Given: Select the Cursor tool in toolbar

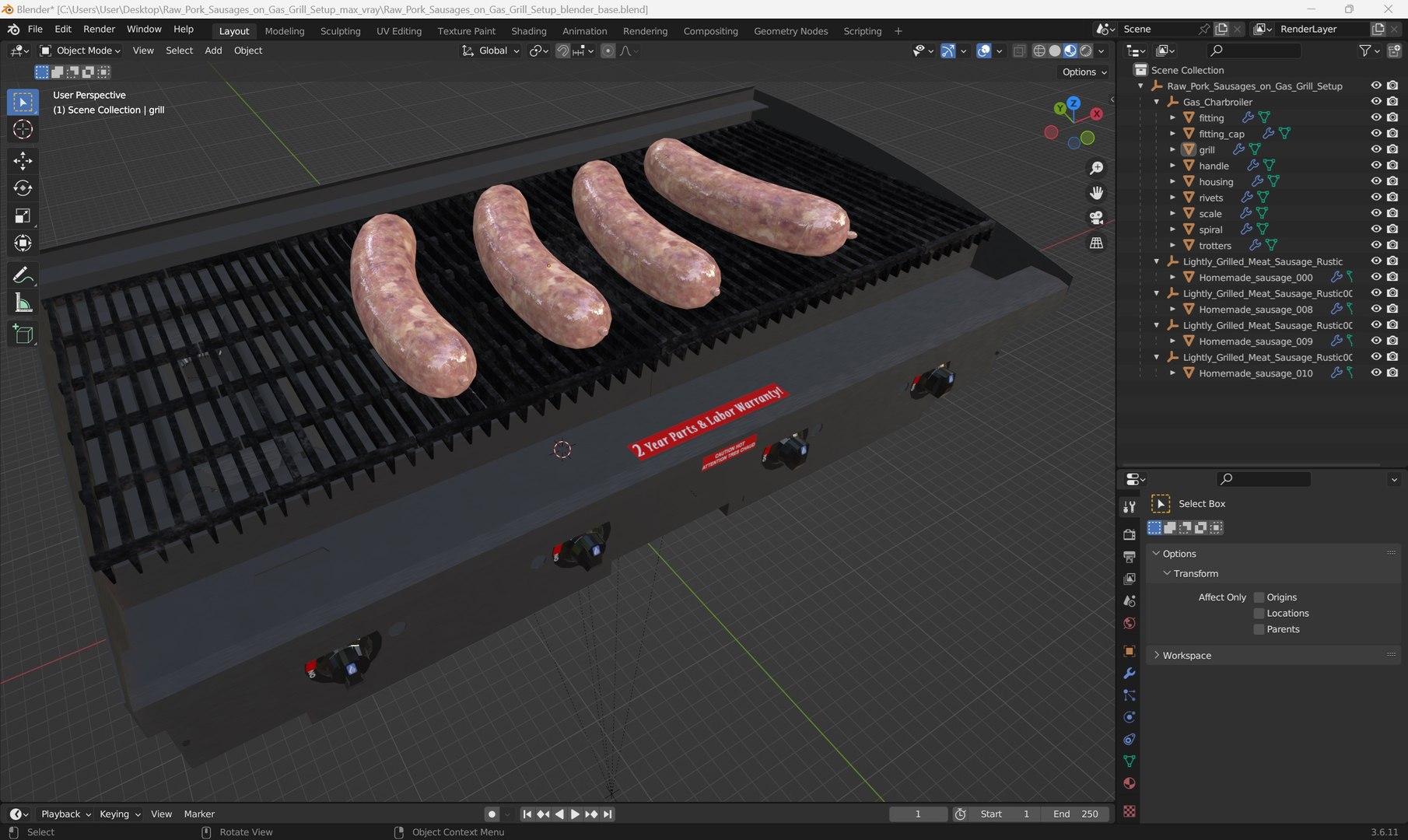Looking at the screenshot, I should click(23, 129).
